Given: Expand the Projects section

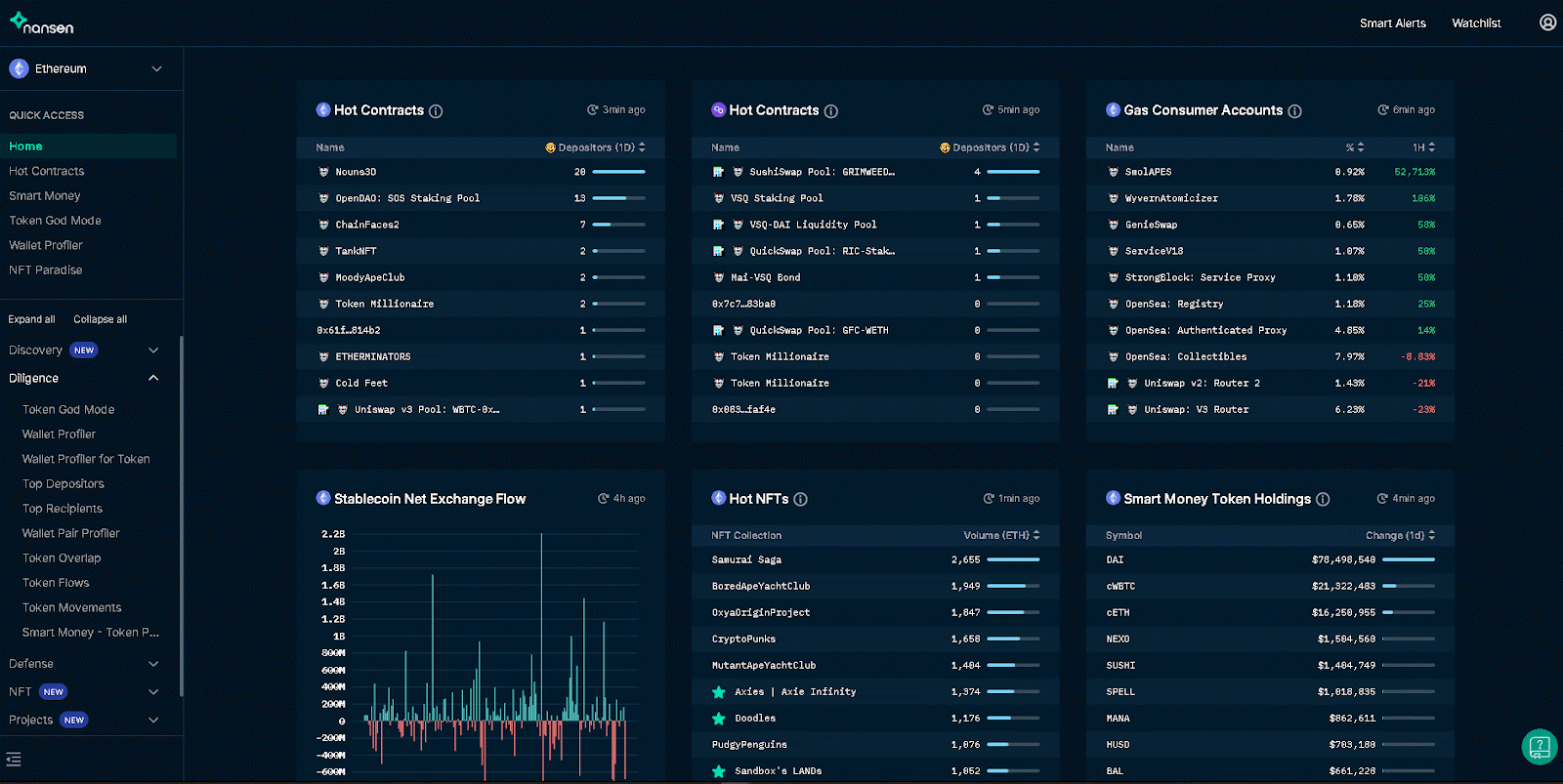Looking at the screenshot, I should tap(153, 721).
